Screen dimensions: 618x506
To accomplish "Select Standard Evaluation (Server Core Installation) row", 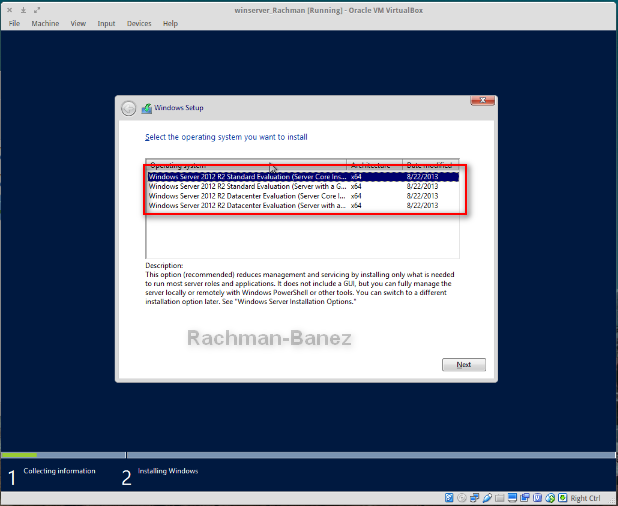I will (x=303, y=177).
